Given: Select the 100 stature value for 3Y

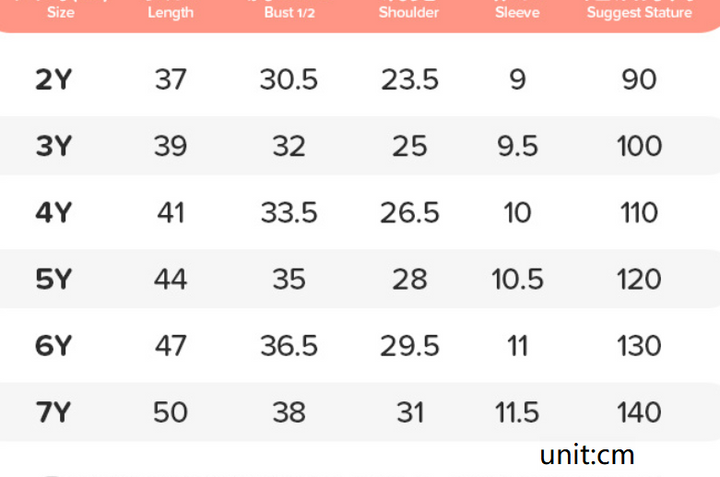Looking at the screenshot, I should (x=639, y=146).
